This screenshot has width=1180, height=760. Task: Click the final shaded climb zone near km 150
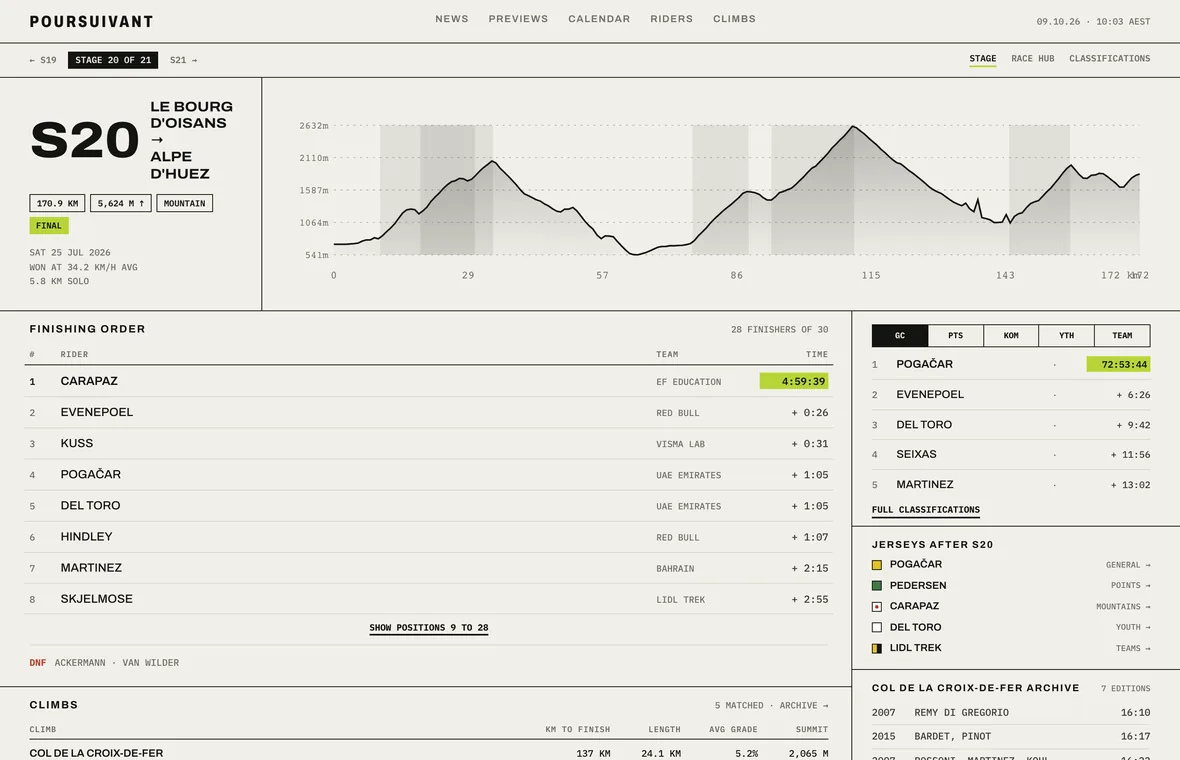[1039, 190]
